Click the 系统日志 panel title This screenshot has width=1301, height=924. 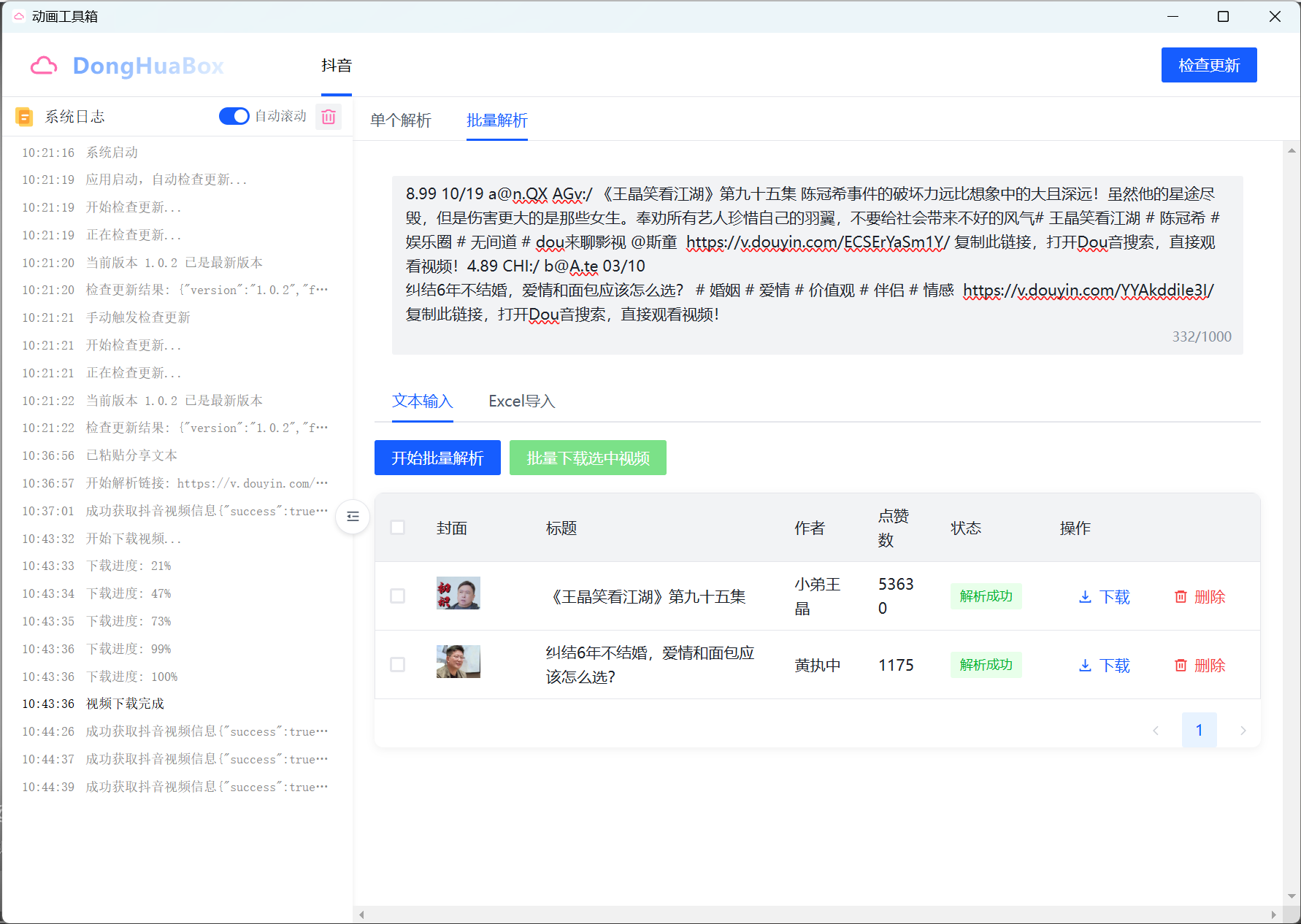(75, 117)
